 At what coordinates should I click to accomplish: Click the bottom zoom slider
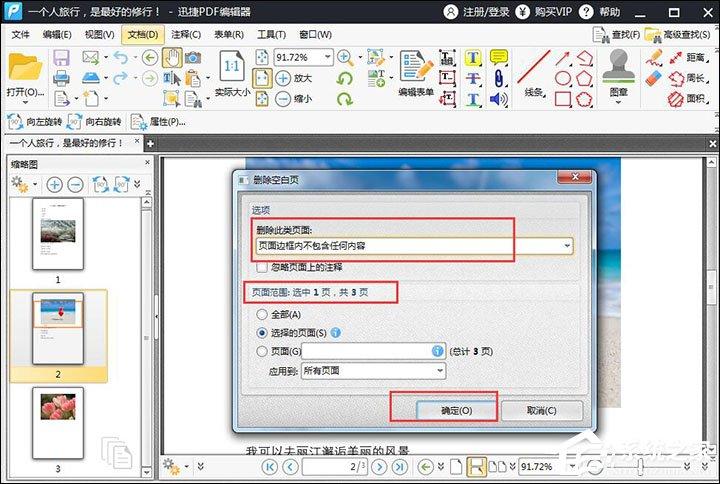coord(641,467)
